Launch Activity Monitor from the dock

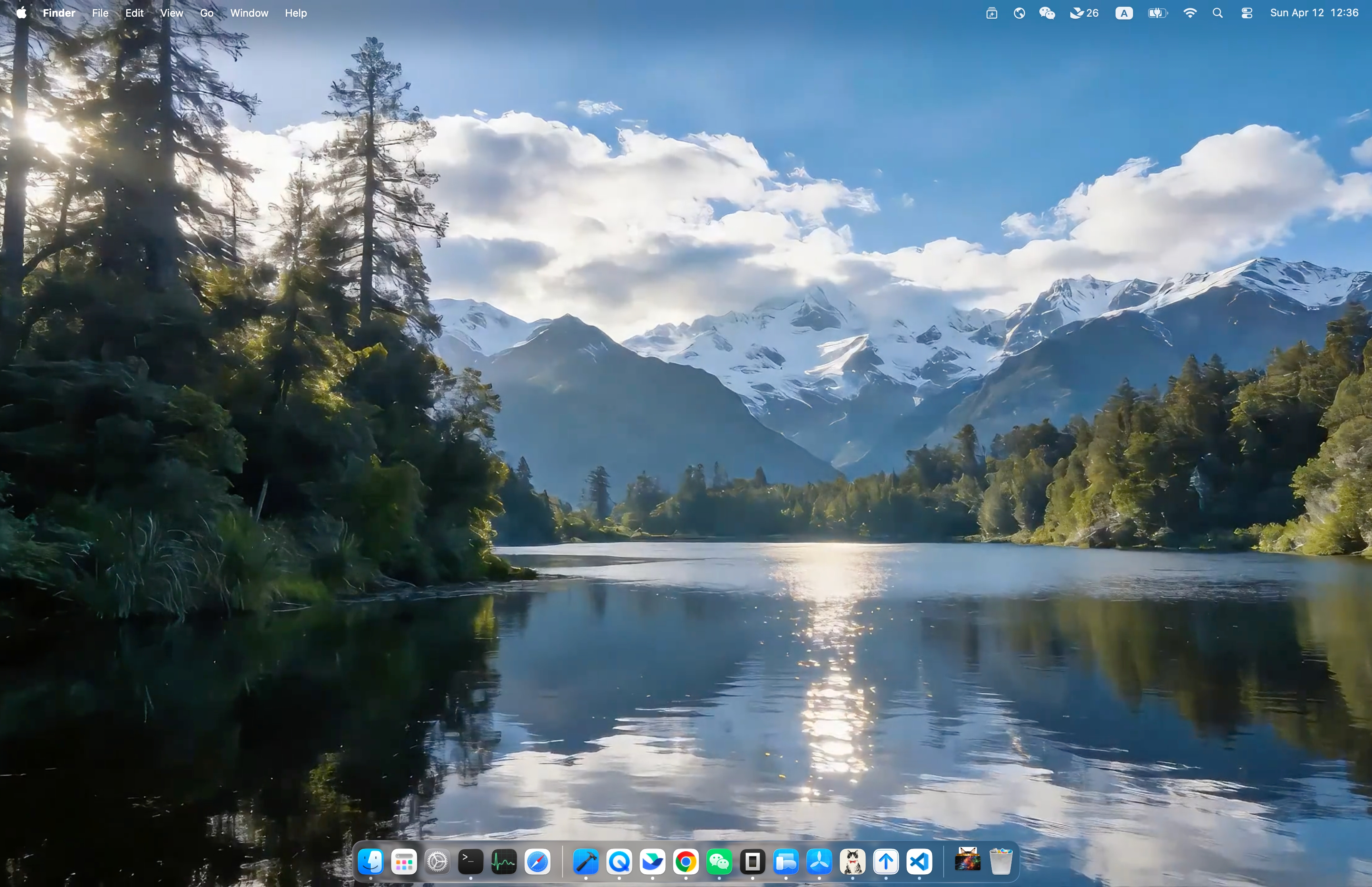coord(504,862)
